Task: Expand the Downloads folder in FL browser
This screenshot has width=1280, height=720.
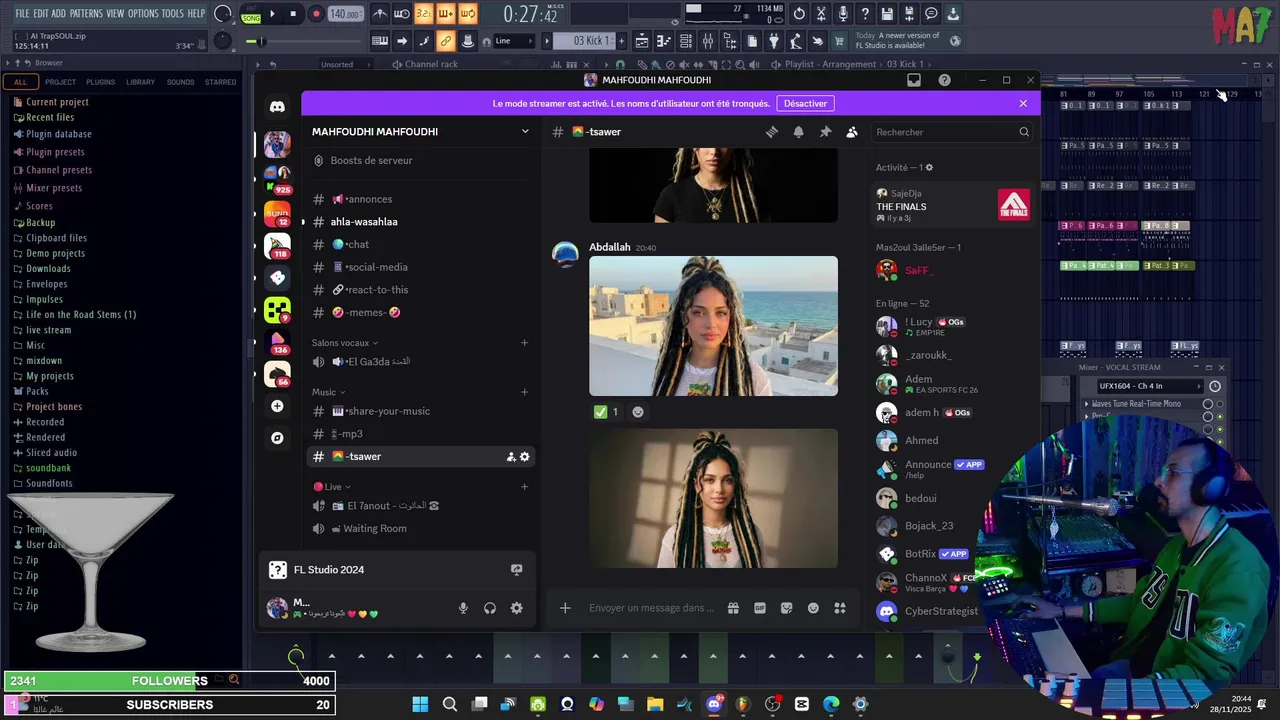Action: pos(48,269)
